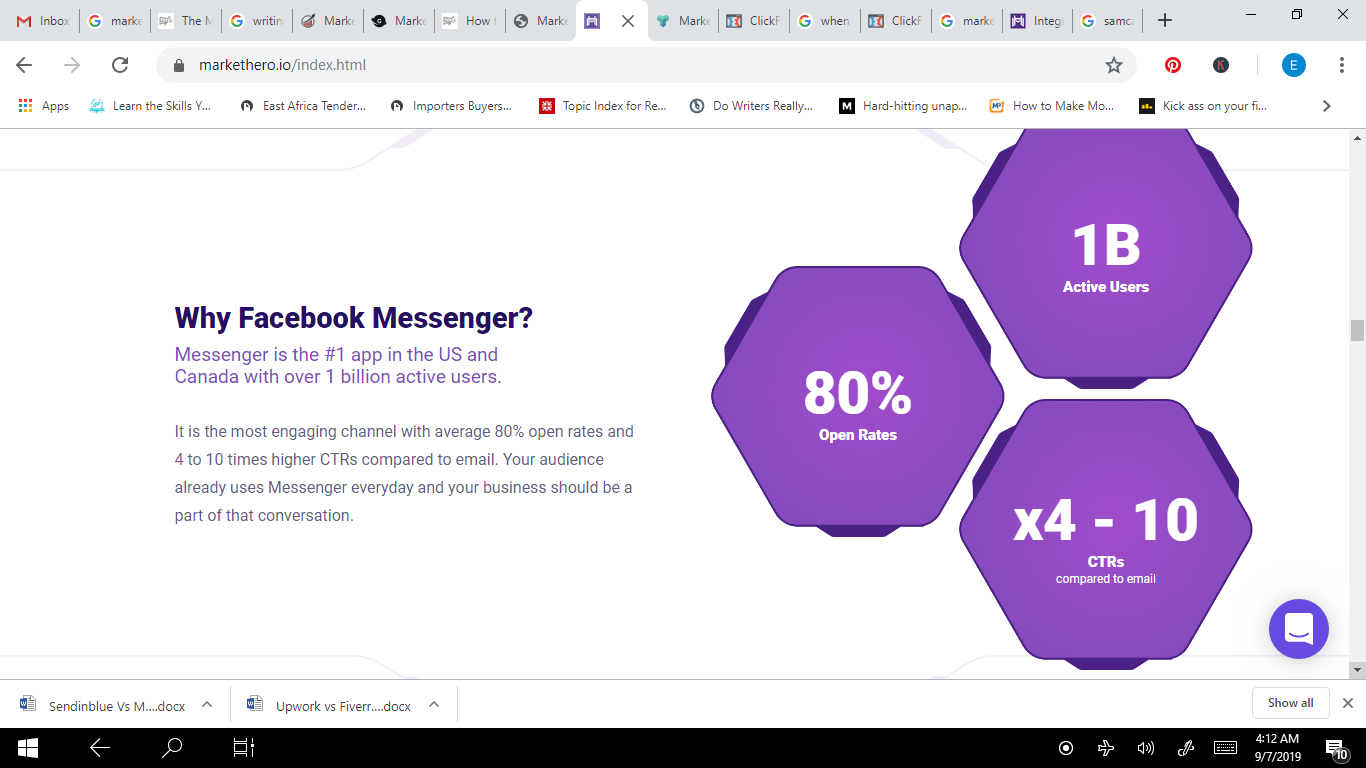Click the scrollbar down arrow

coord(1357,670)
